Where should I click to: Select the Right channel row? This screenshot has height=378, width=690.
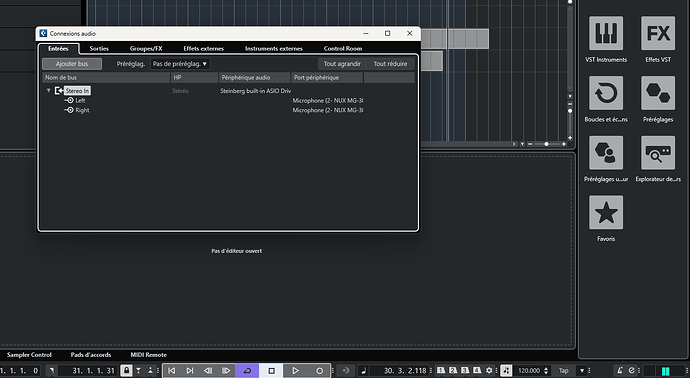(82, 110)
